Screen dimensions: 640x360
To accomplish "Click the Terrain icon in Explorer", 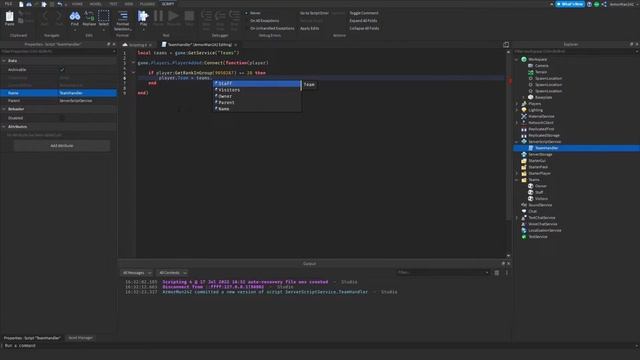I will point(531,72).
